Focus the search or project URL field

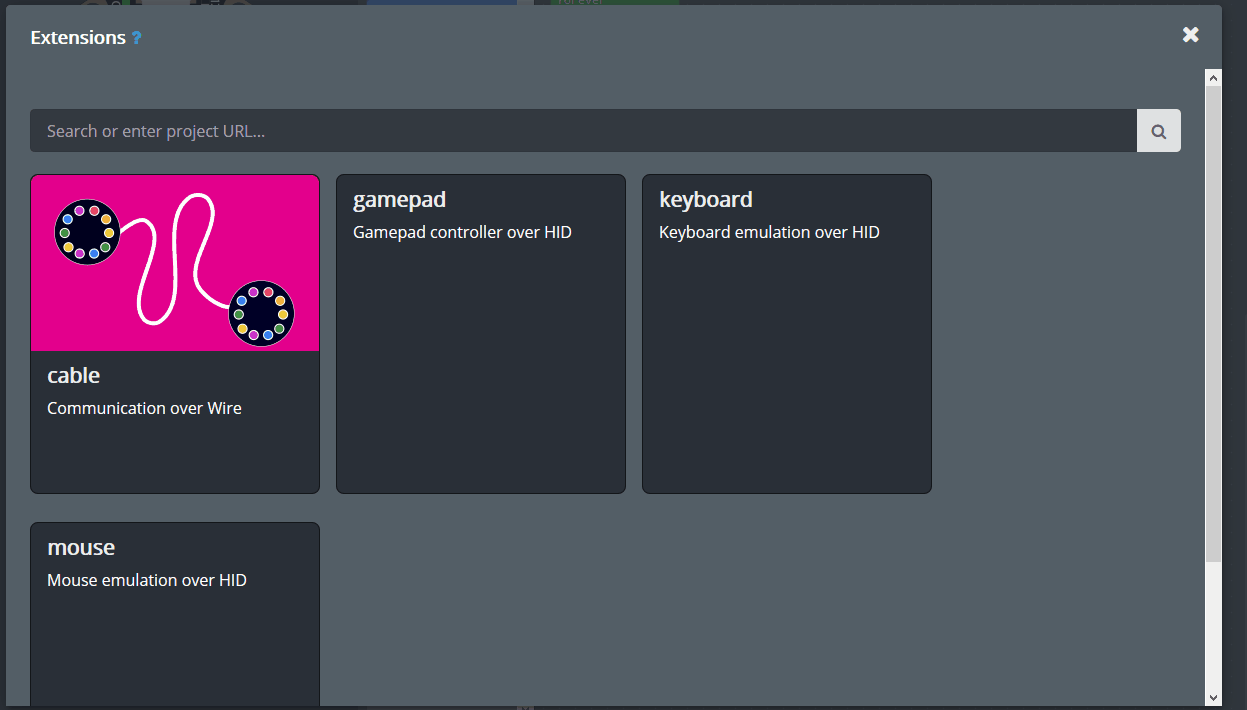583,131
